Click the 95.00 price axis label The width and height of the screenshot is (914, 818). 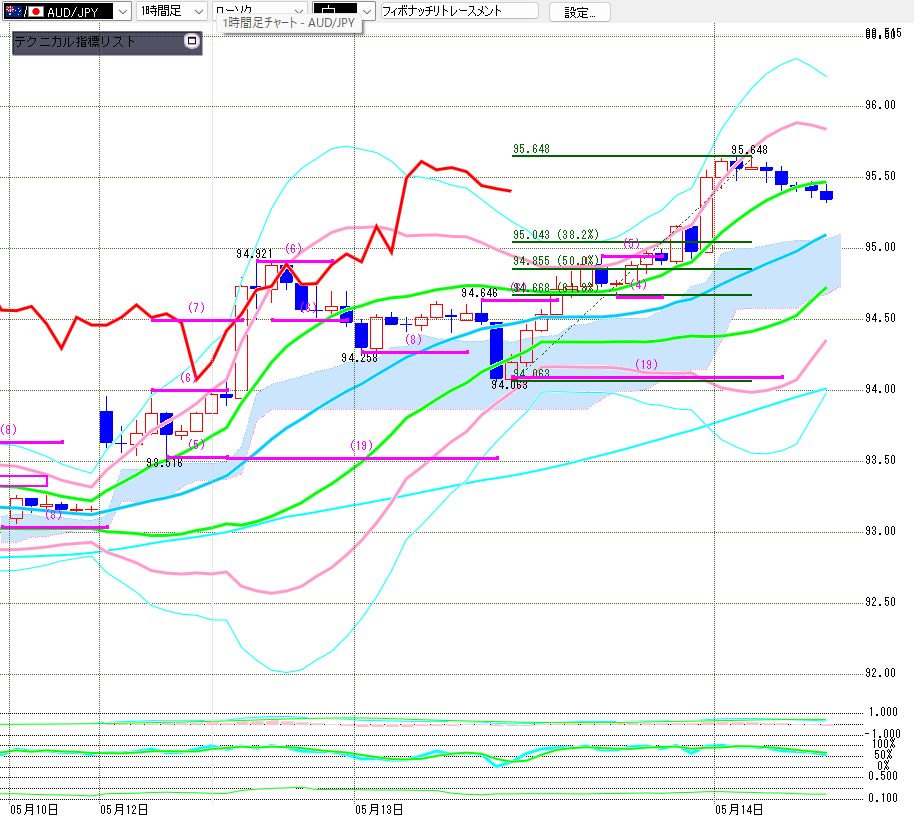[880, 247]
